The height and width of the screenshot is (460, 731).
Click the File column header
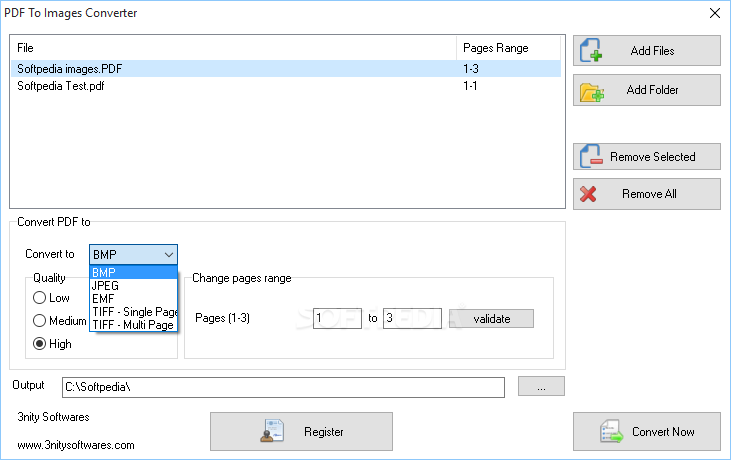click(x=233, y=48)
